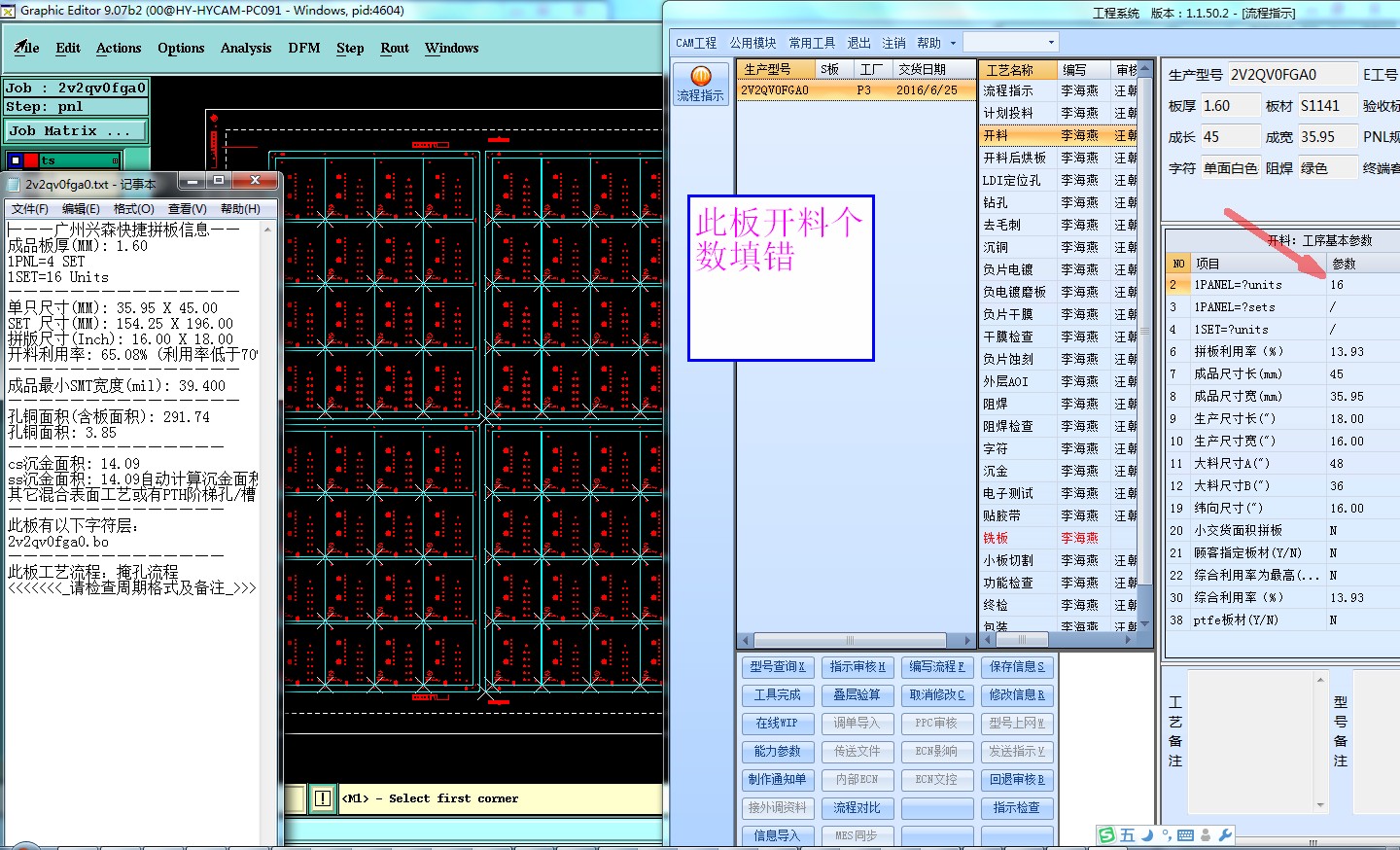Open the Rout menu

point(395,48)
